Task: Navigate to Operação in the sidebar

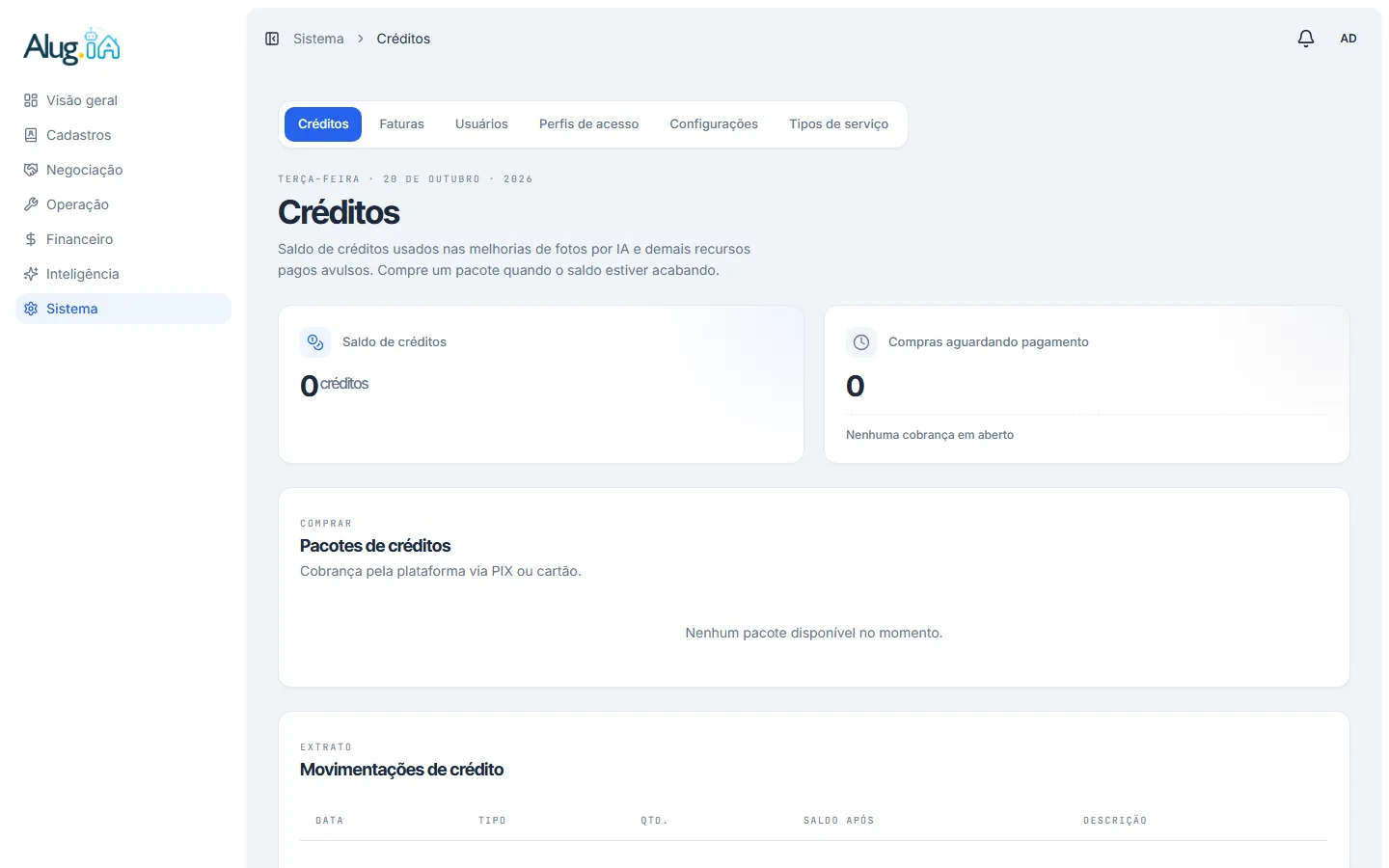Action: point(123,204)
